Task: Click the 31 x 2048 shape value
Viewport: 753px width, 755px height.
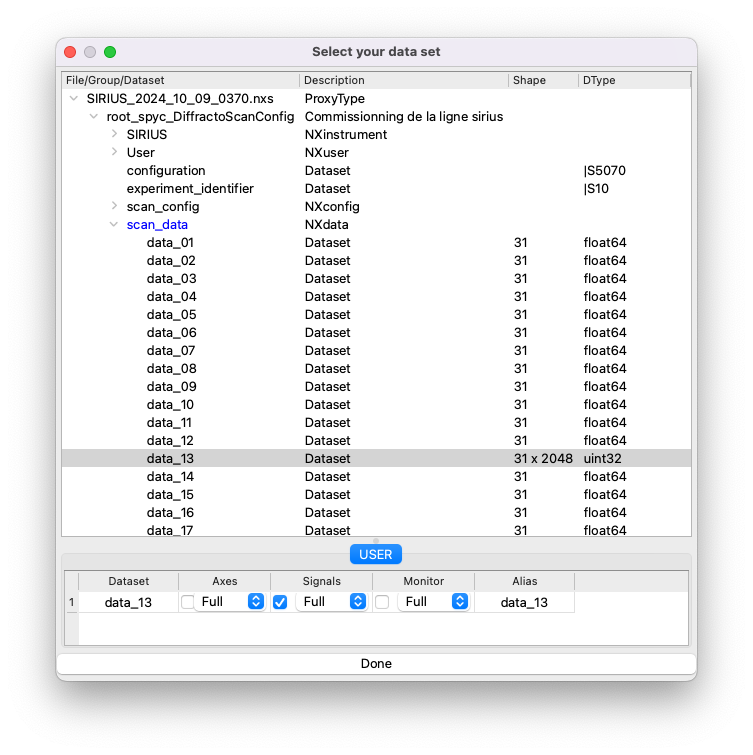Action: (543, 458)
